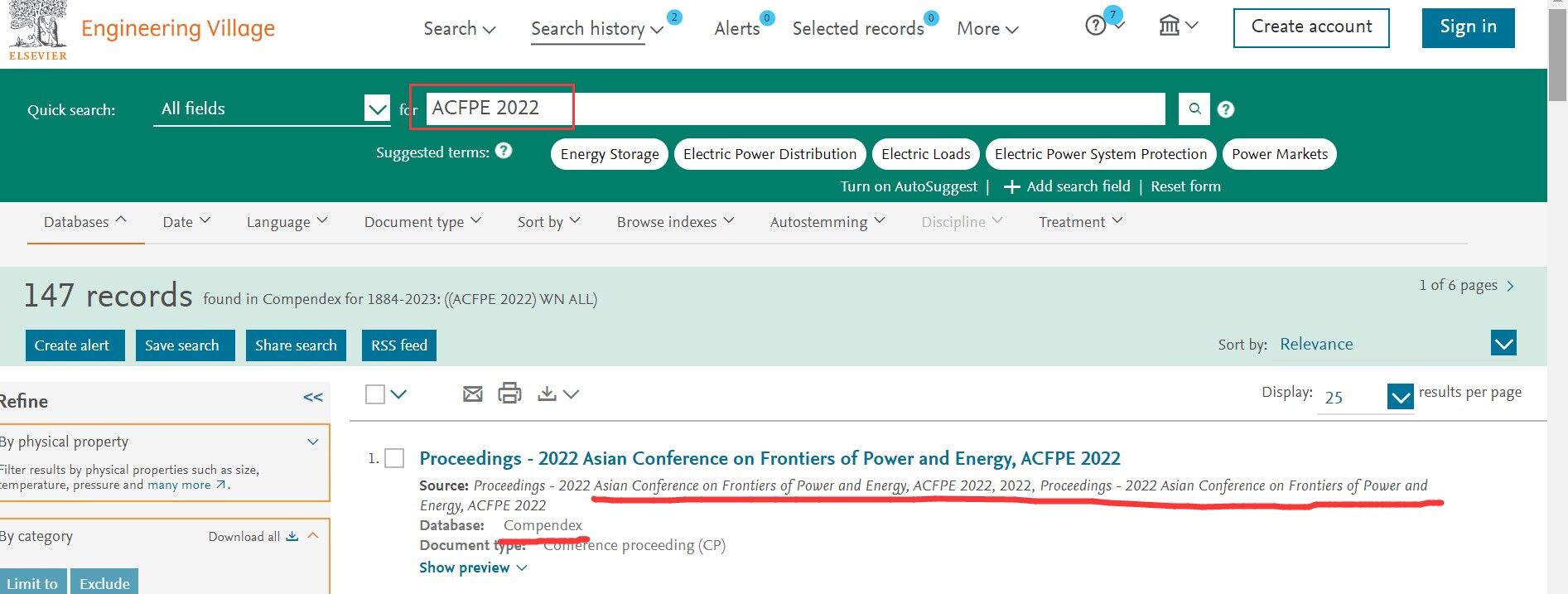1568x594 pixels.
Task: Click download icon beside Download all
Action: tap(292, 536)
